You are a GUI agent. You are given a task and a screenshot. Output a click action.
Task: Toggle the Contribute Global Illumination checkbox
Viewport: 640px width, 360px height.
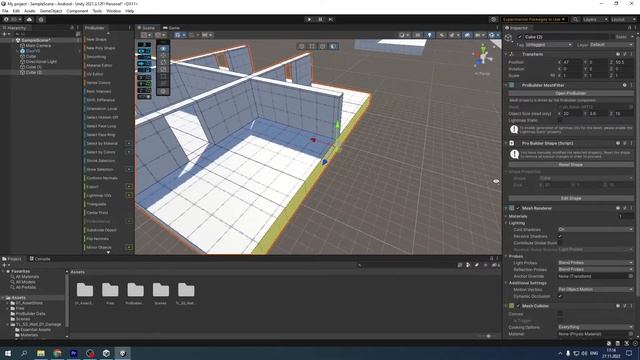[560, 242]
